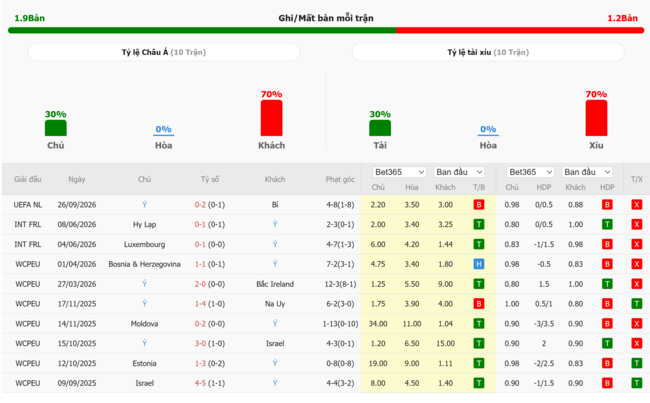Click green T handicap badge in Bắc Ireland row
The width and height of the screenshot is (650, 403).
(607, 284)
